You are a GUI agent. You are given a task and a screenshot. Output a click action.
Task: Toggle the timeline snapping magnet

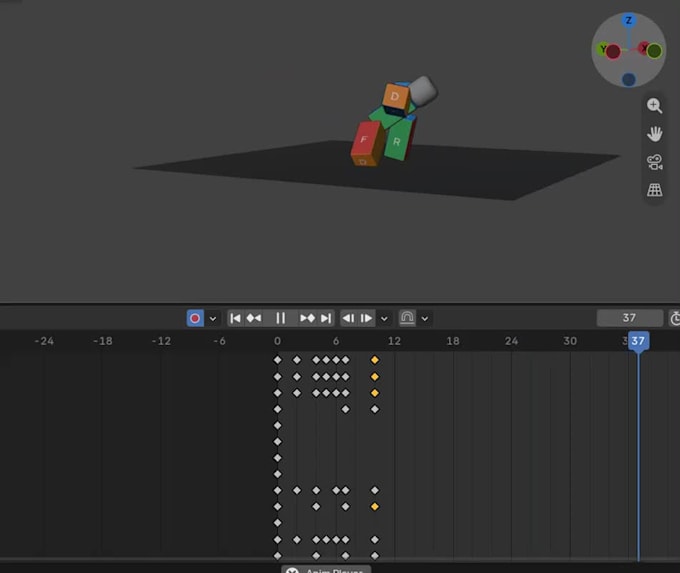(407, 318)
